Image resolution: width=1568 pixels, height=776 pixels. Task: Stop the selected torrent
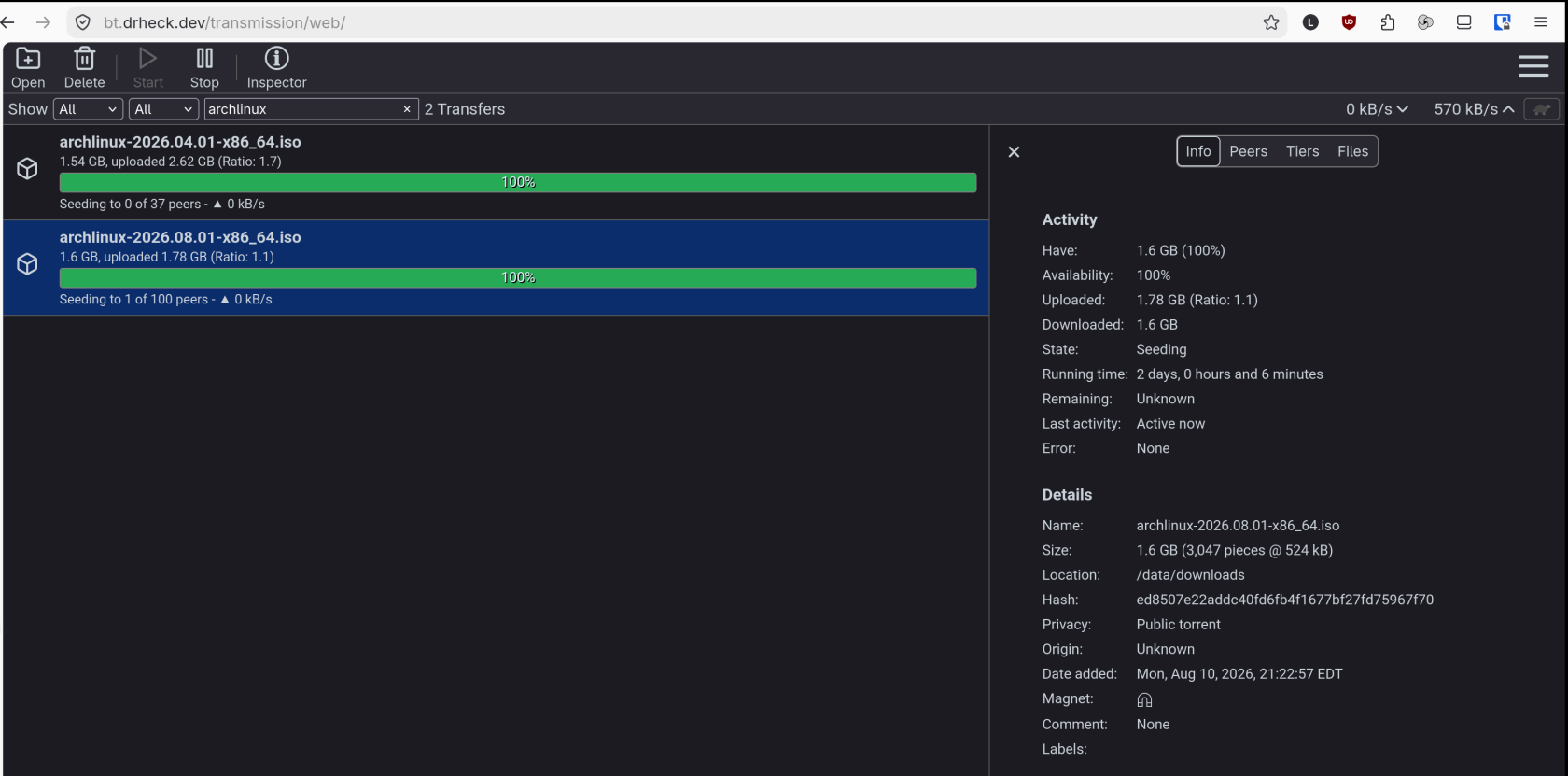204,68
